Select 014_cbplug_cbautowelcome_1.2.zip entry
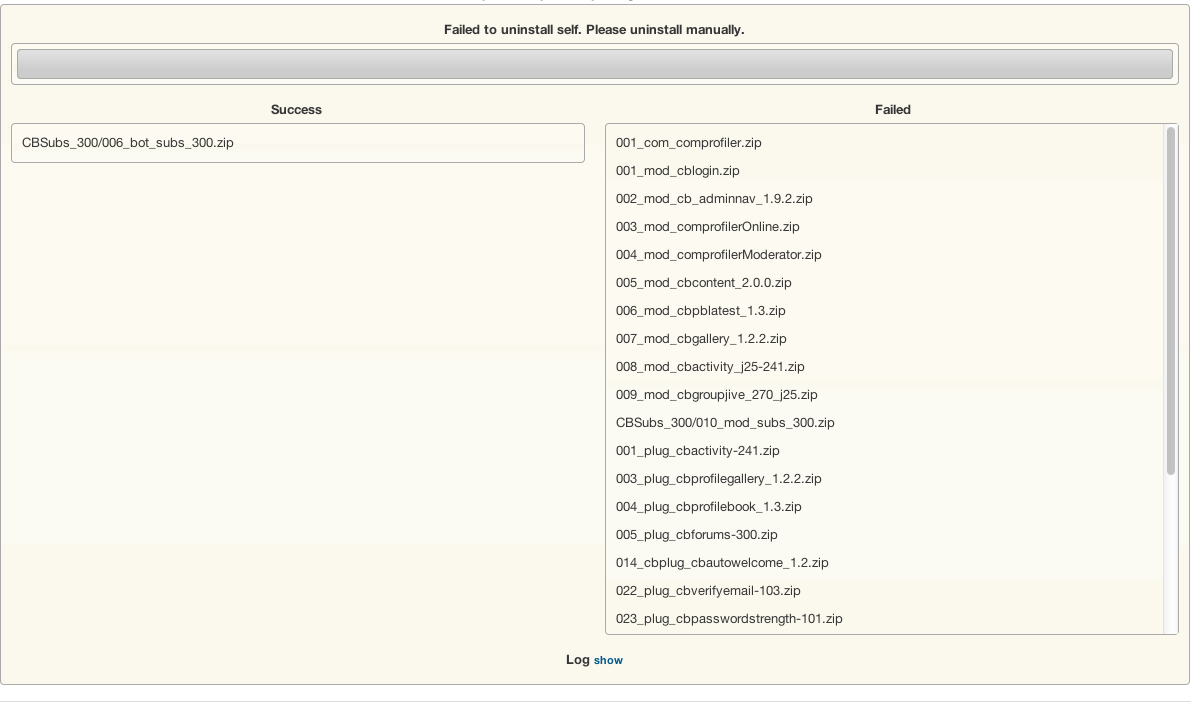The height and width of the screenshot is (713, 1204). tap(722, 563)
